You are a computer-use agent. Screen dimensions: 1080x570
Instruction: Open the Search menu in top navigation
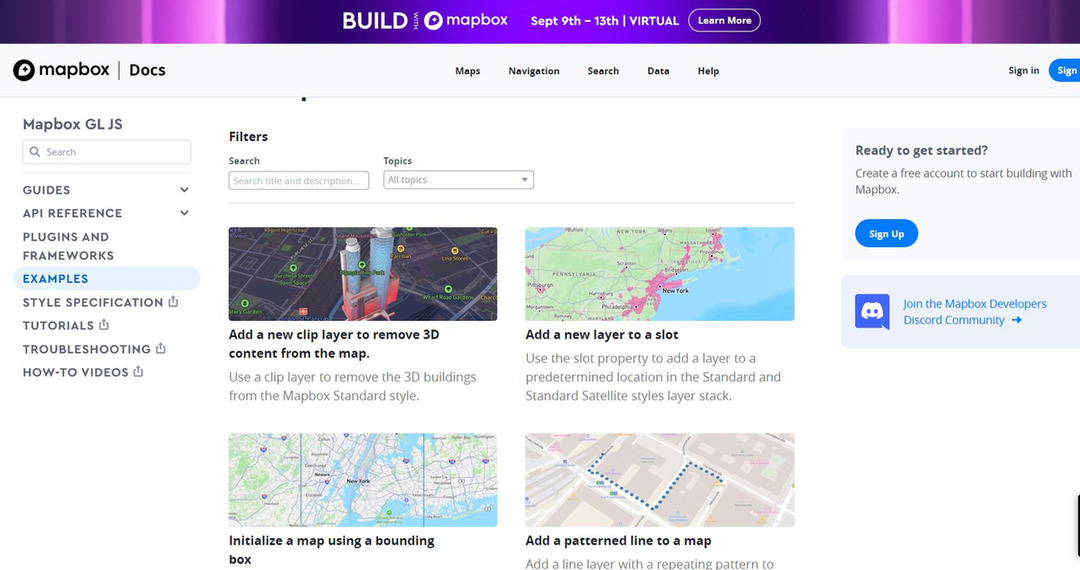click(x=603, y=71)
